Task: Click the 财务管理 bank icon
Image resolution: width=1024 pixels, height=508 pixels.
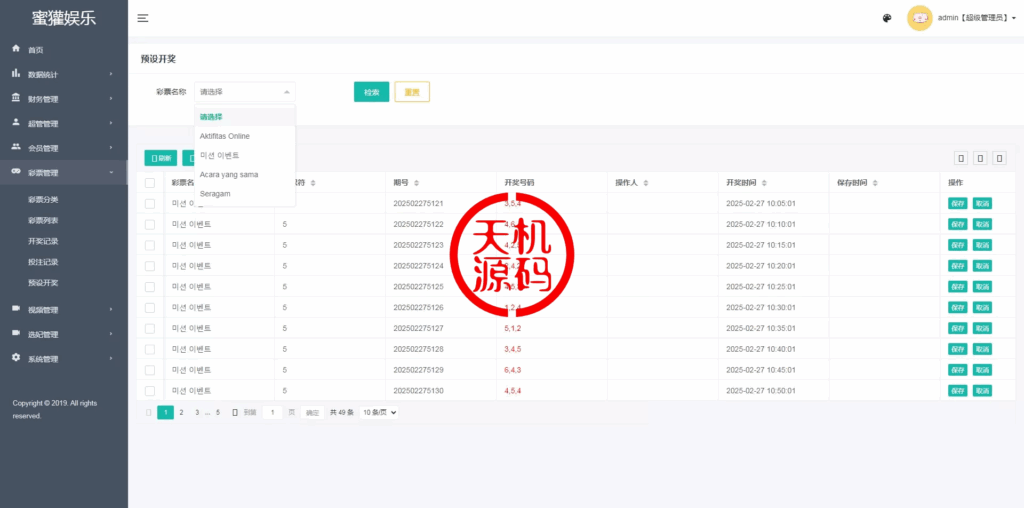Action: click(x=16, y=98)
